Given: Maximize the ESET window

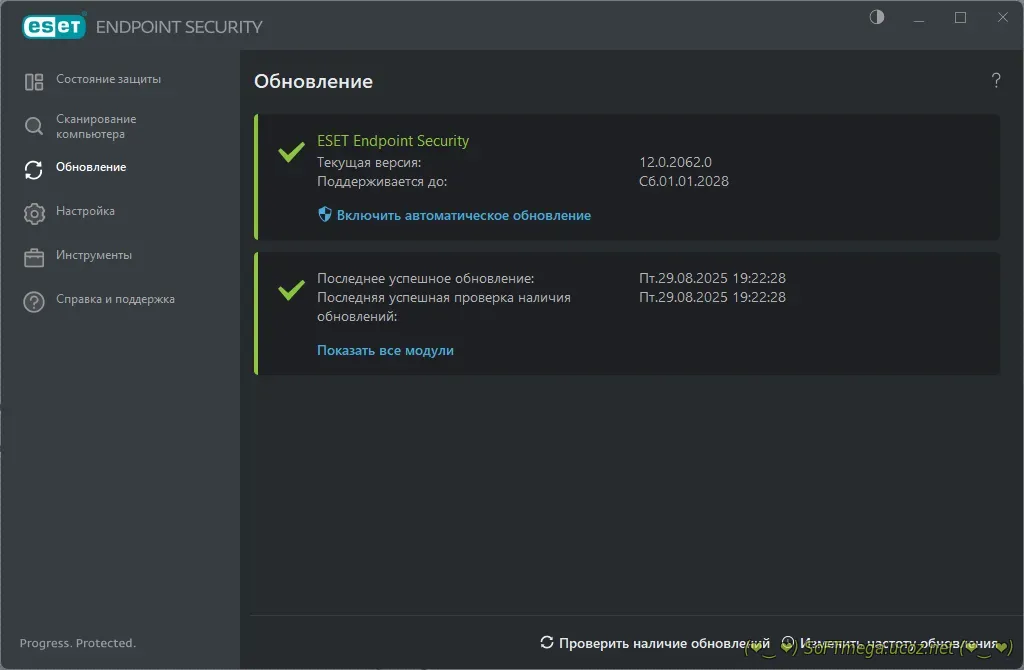Looking at the screenshot, I should click(960, 18).
